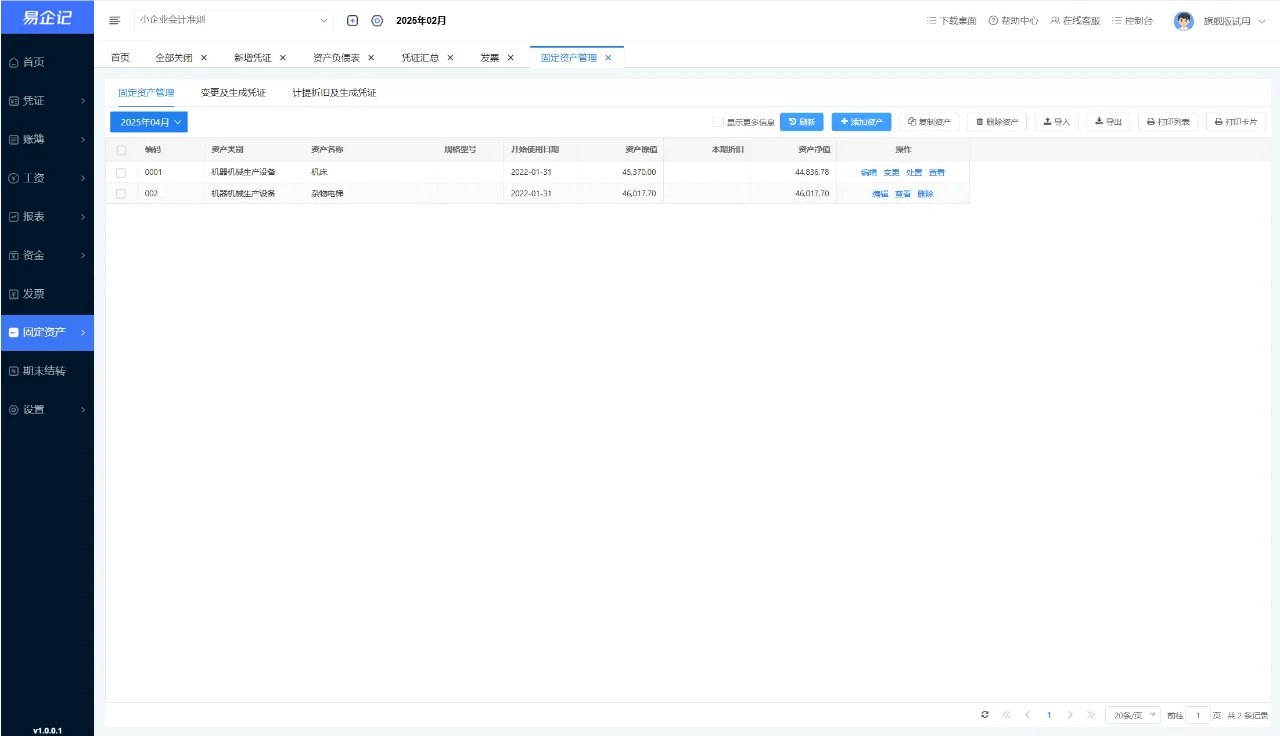Viewport: 1280px width, 736px height.
Task: Click the 导入 import button
Action: click(1056, 122)
